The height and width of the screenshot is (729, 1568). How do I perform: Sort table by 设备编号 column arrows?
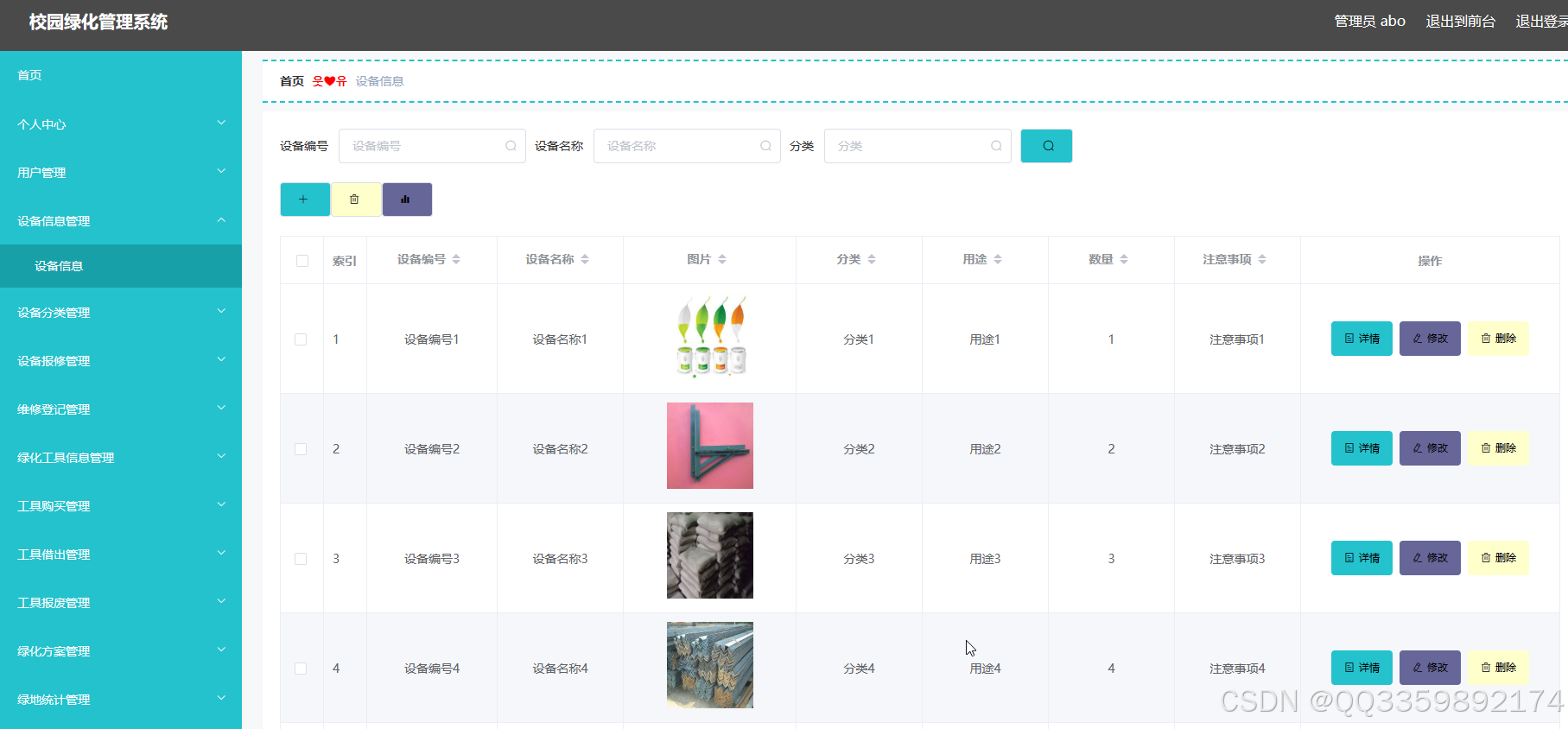456,259
